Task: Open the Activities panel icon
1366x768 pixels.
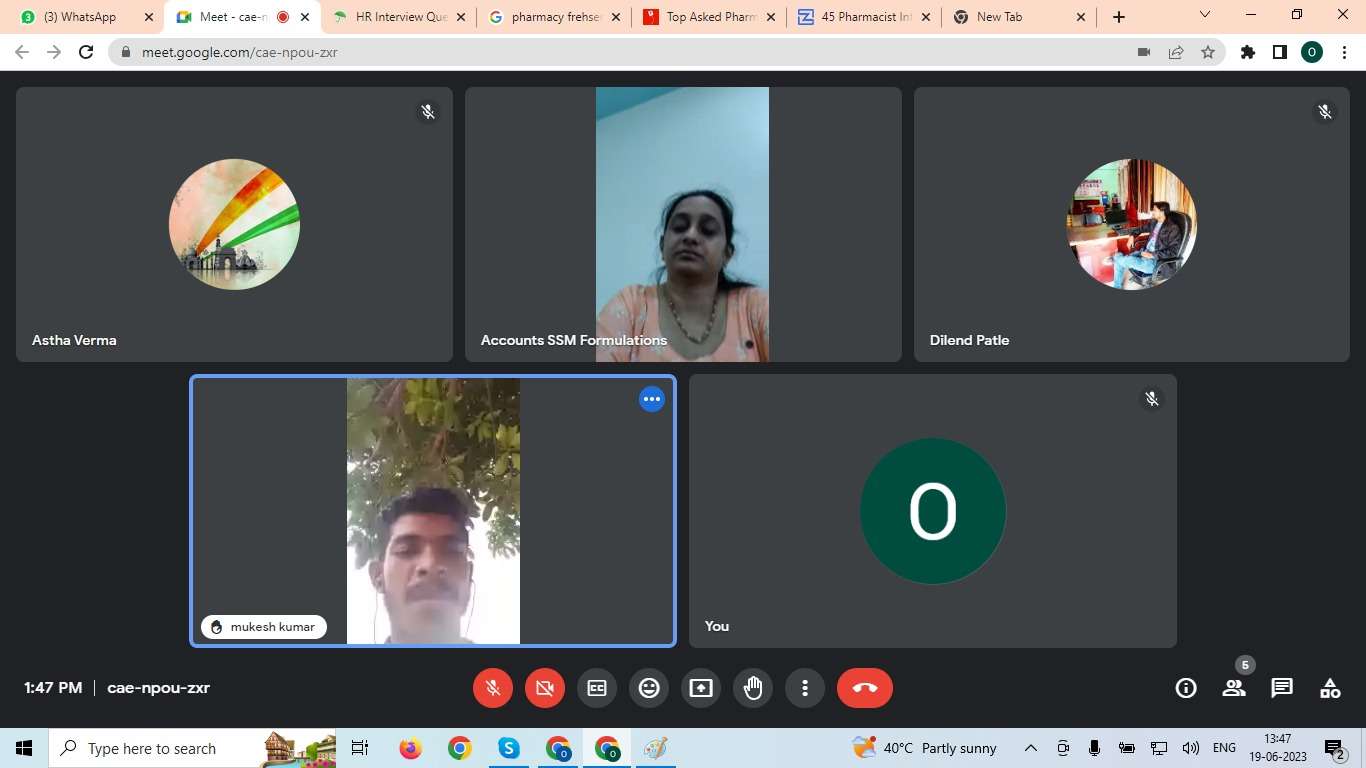Action: pyautogui.click(x=1330, y=688)
